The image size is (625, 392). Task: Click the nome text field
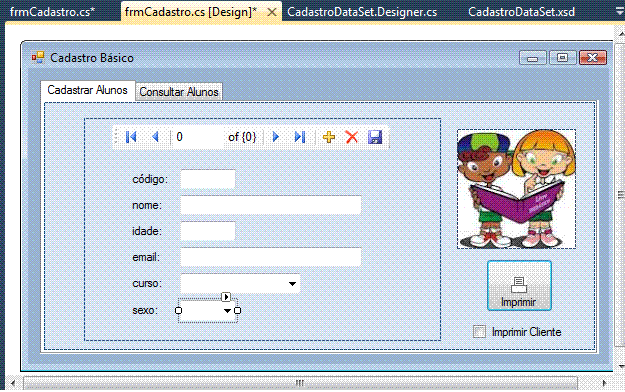tap(271, 205)
